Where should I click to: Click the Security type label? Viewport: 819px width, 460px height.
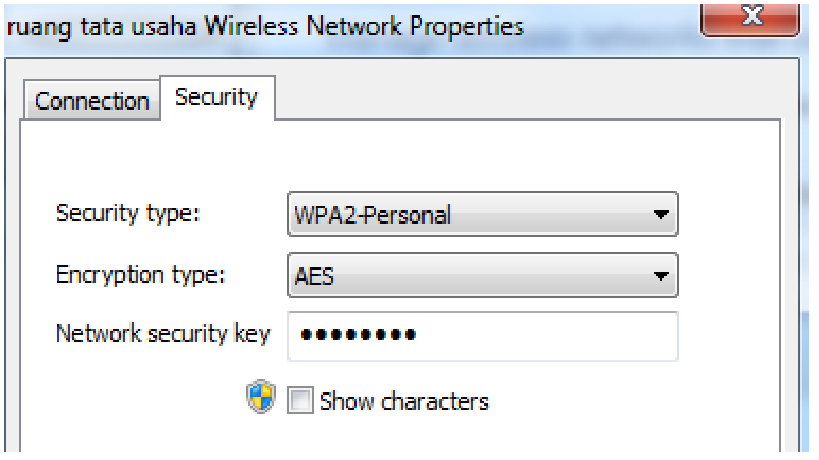pyautogui.click(x=128, y=213)
